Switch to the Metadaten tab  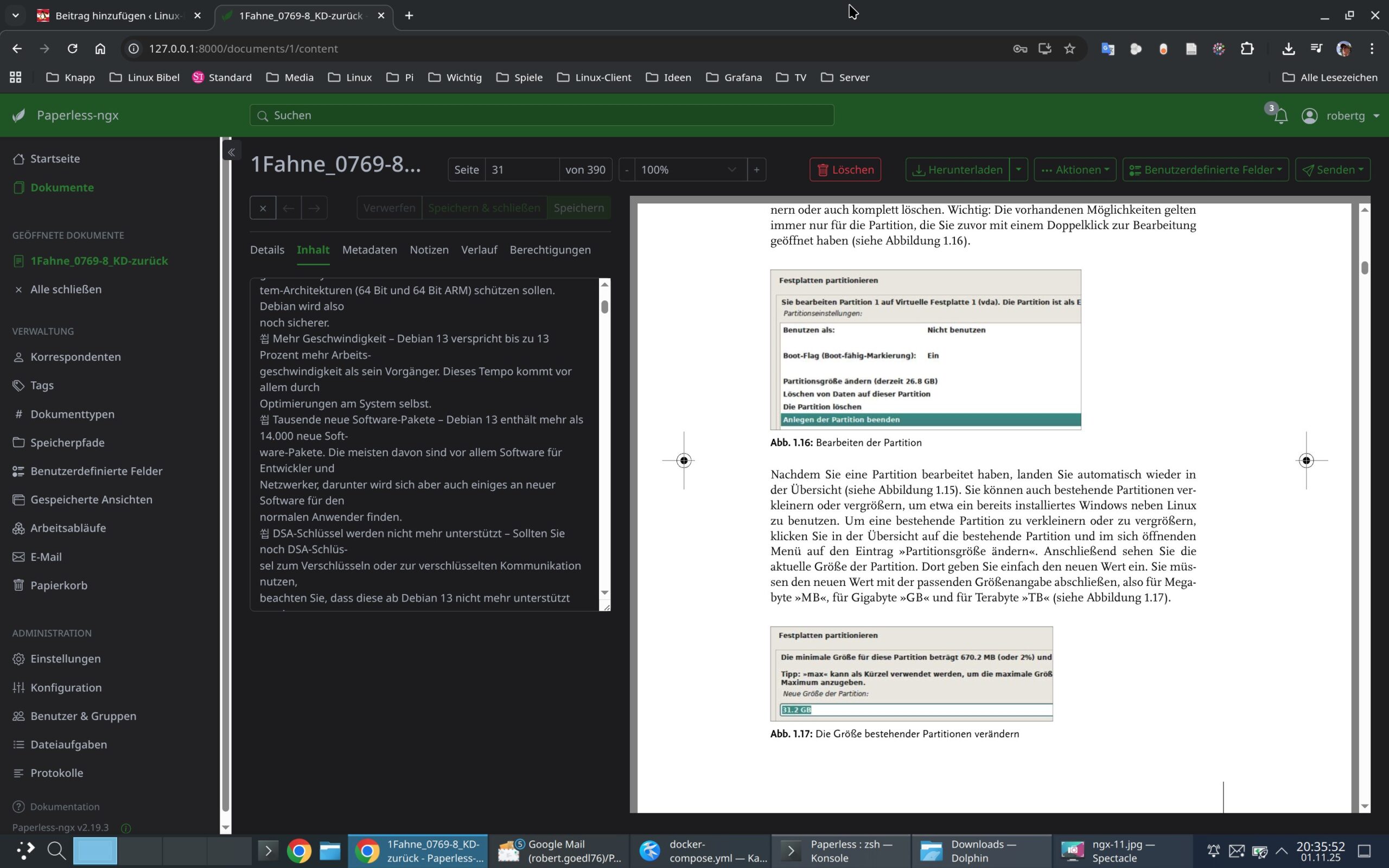[369, 250]
